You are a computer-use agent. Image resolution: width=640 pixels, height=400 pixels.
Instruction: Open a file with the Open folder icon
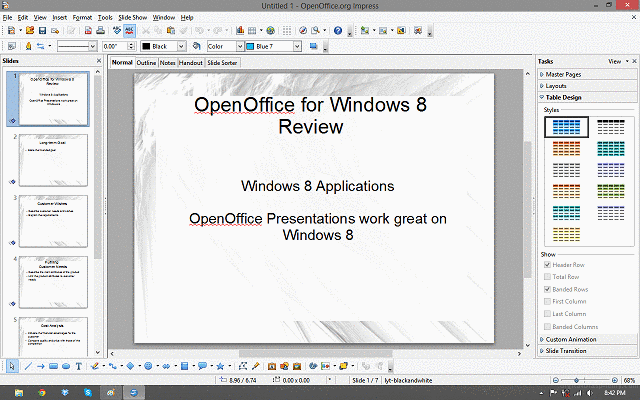[29, 31]
